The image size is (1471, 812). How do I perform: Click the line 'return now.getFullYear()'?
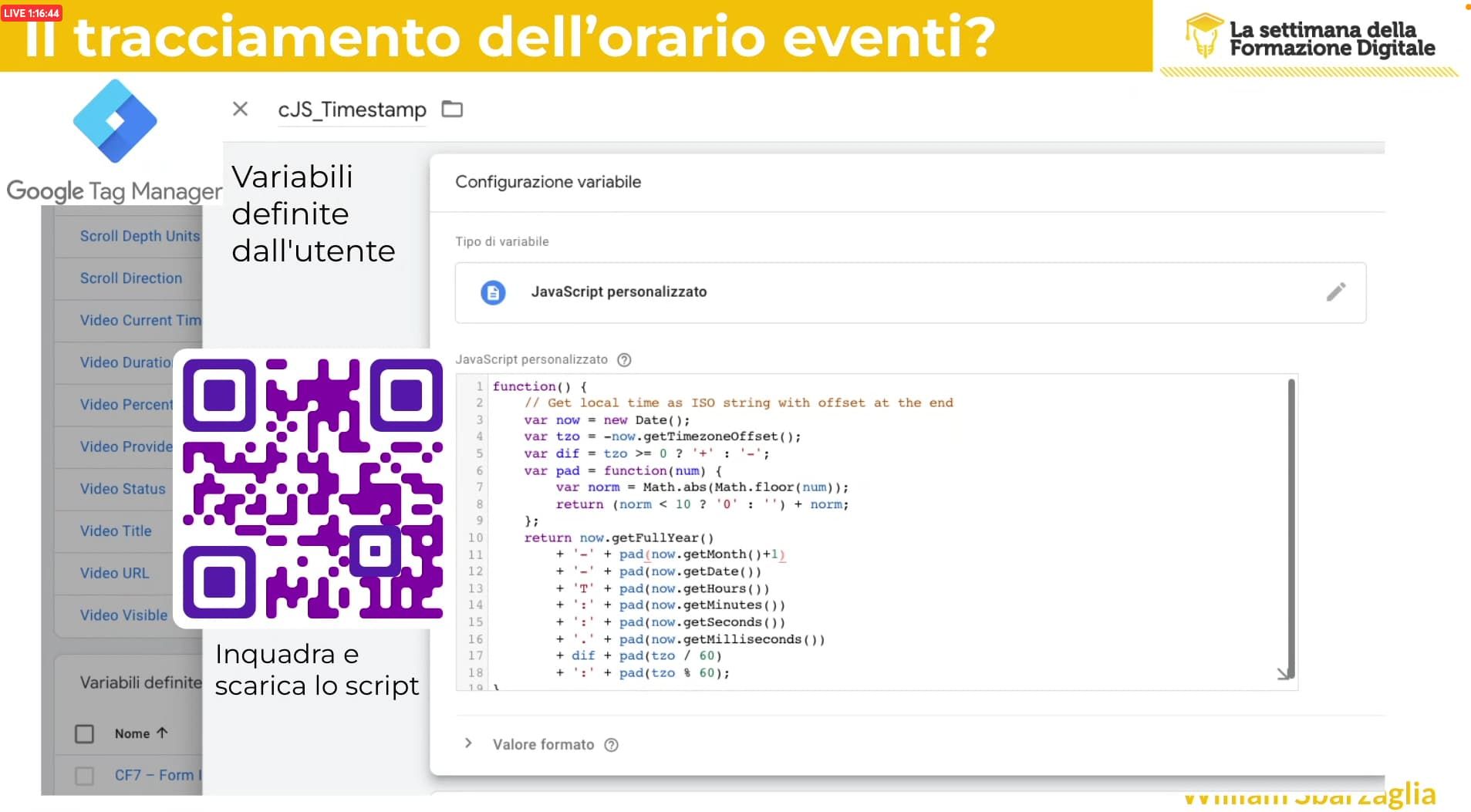(x=619, y=537)
